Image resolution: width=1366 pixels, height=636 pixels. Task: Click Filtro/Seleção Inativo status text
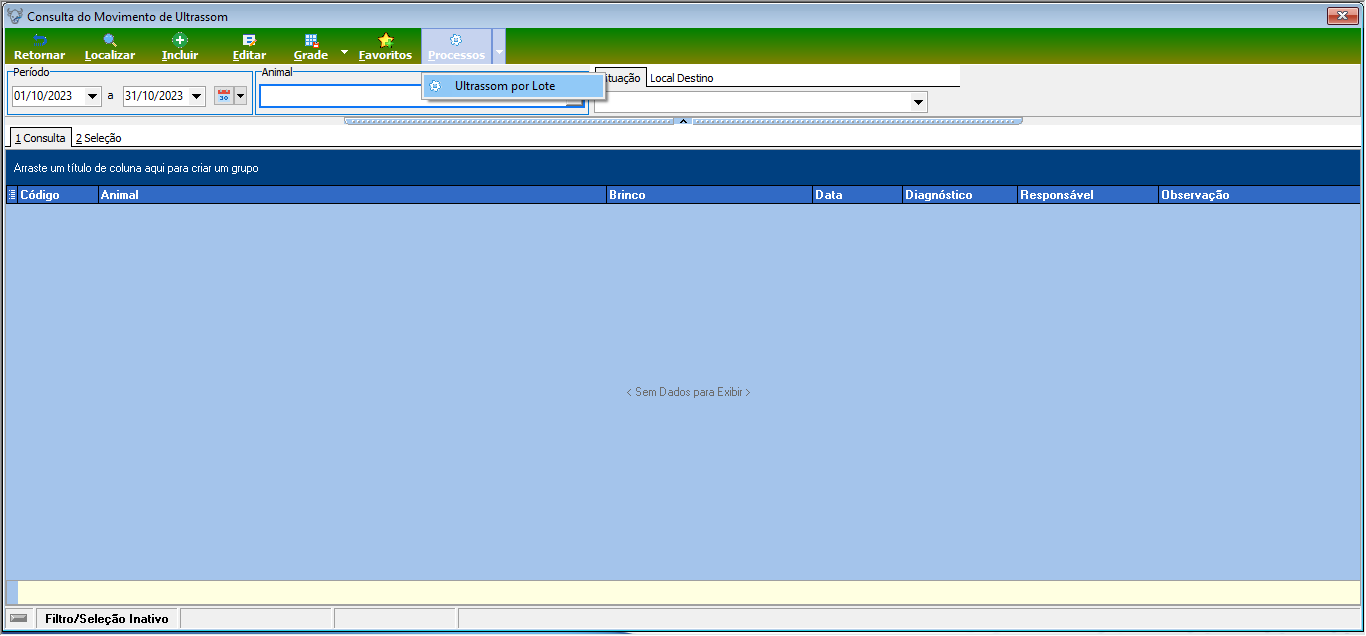[107, 619]
